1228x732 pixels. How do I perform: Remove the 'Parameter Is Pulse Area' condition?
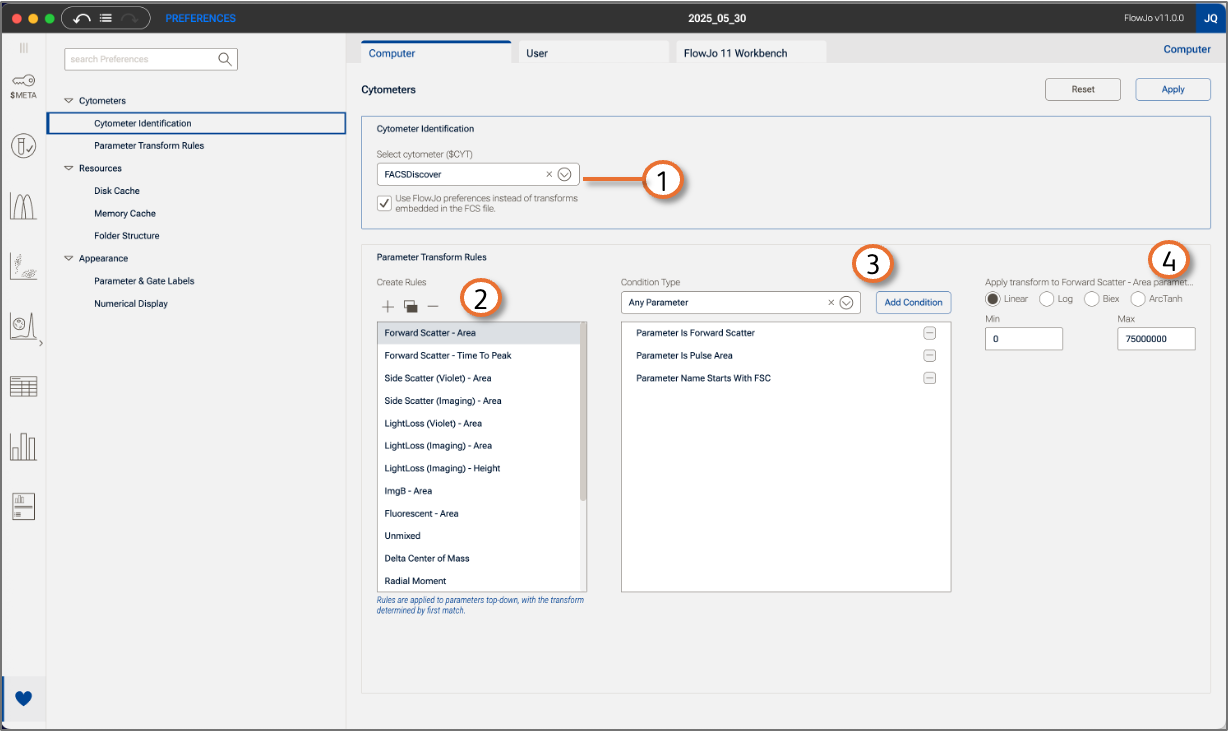[x=929, y=355]
